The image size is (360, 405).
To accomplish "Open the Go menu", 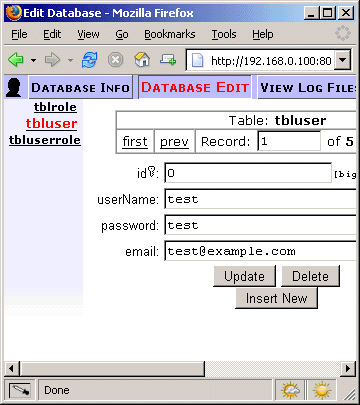I will (x=122, y=34).
